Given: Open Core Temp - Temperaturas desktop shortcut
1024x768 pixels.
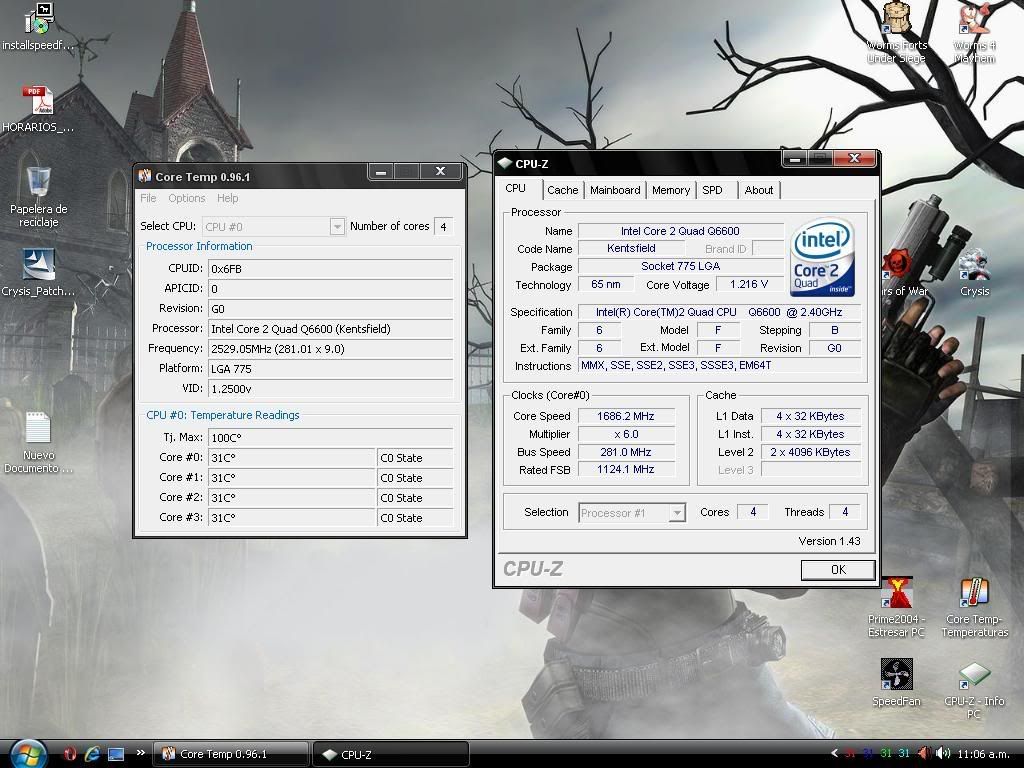Looking at the screenshot, I should pos(974,607).
